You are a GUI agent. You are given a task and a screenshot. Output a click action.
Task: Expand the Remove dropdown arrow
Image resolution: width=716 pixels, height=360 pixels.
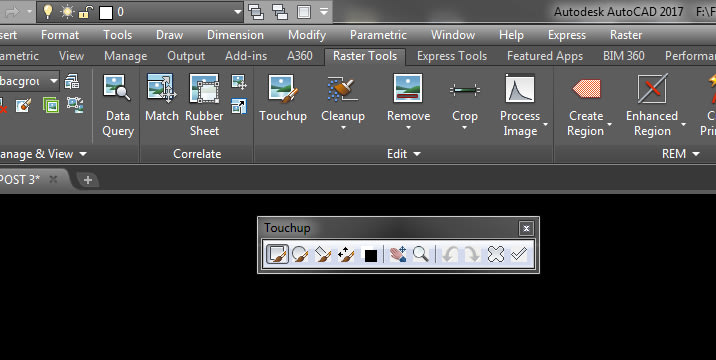coord(408,128)
